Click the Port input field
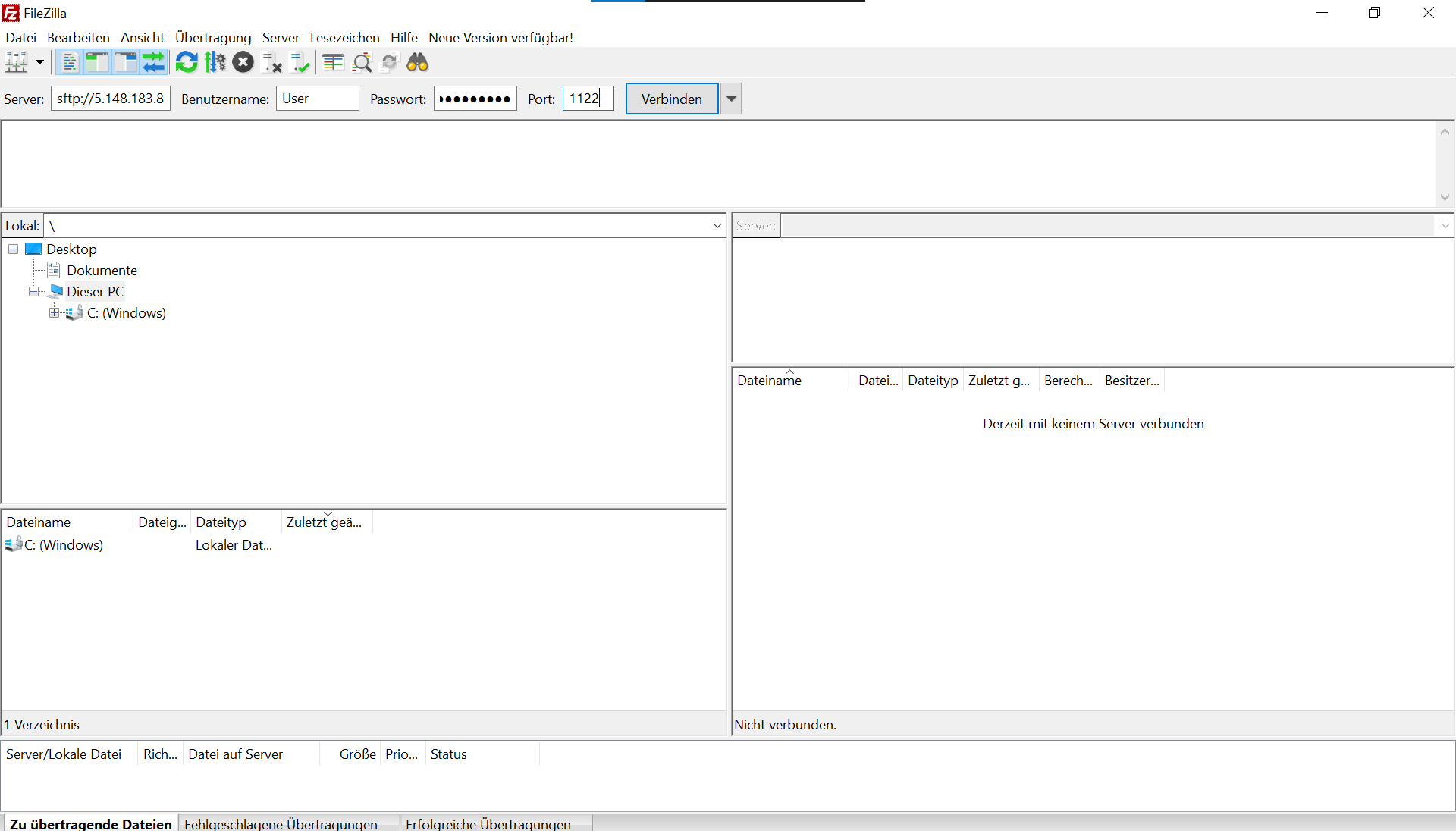This screenshot has height=831, width=1456. pyautogui.click(x=588, y=99)
